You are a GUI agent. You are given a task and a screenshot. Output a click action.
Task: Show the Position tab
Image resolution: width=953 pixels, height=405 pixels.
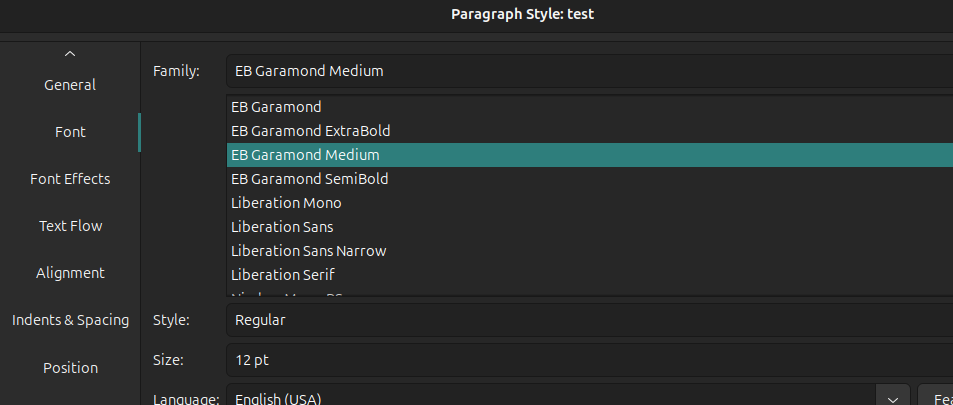pyautogui.click(x=70, y=368)
